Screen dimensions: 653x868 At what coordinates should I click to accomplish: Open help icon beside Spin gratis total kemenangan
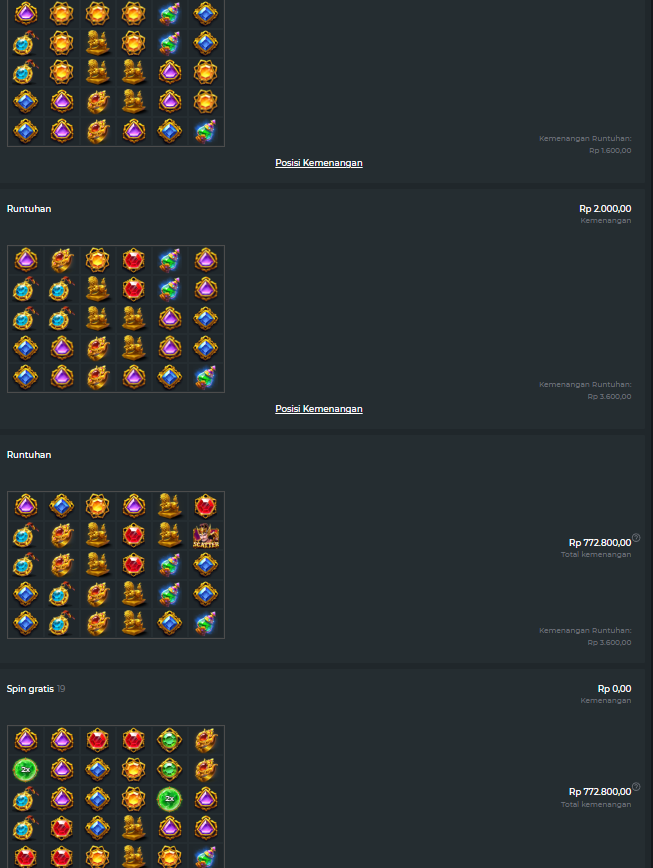636,786
